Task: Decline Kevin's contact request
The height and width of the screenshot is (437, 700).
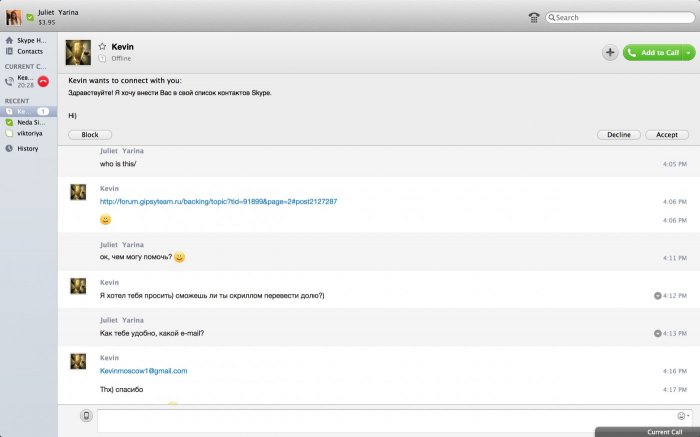Action: [619, 134]
